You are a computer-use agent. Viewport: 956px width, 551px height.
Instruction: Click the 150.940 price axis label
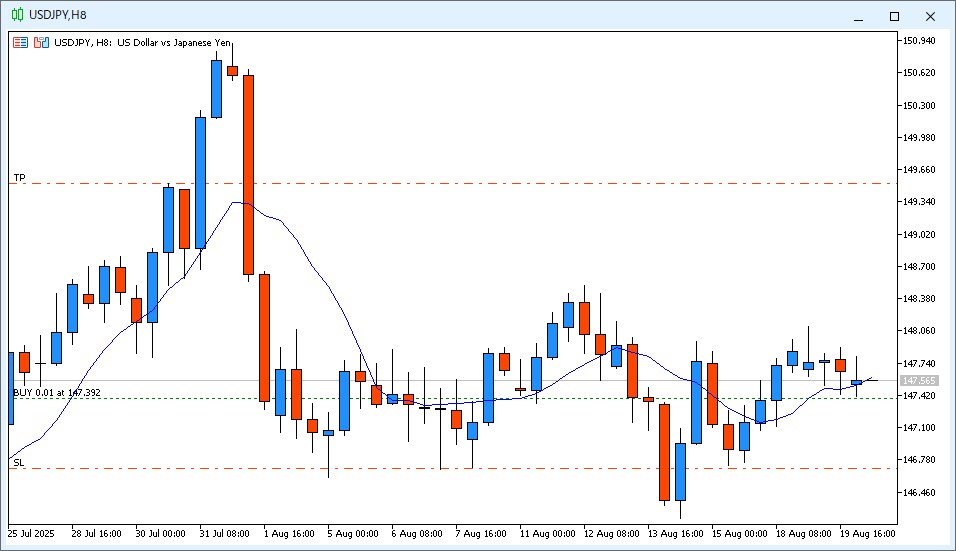[x=919, y=41]
